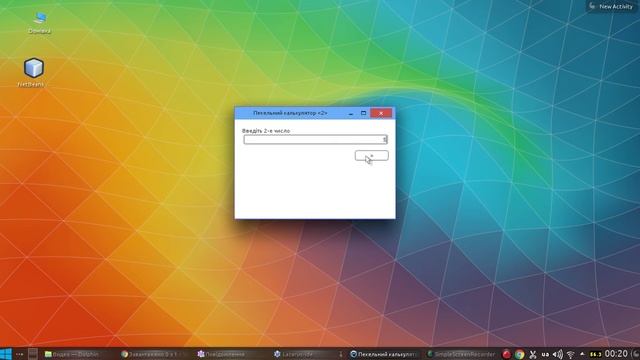Screen dimensions: 640x360
Task: Click the button below the number field
Action: pyautogui.click(x=371, y=156)
